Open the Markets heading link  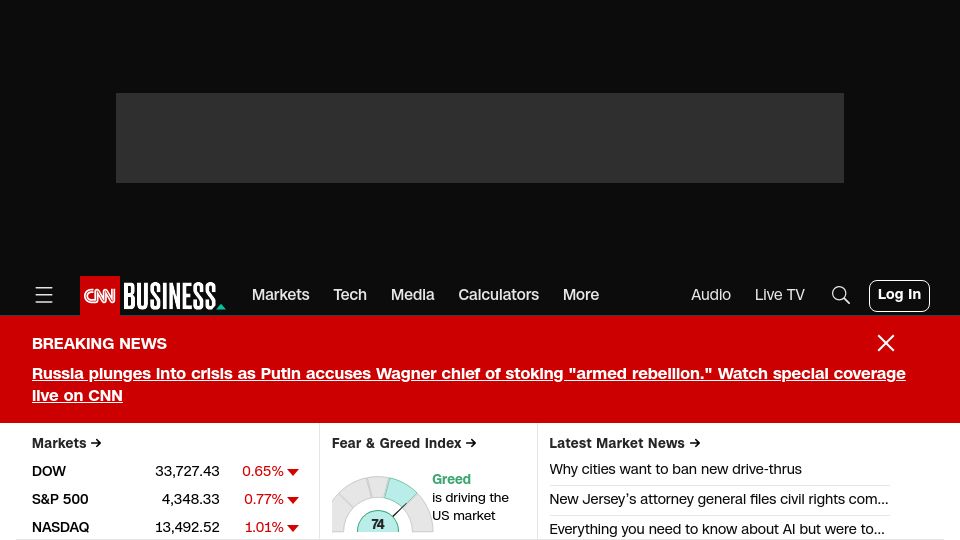pyautogui.click(x=67, y=443)
